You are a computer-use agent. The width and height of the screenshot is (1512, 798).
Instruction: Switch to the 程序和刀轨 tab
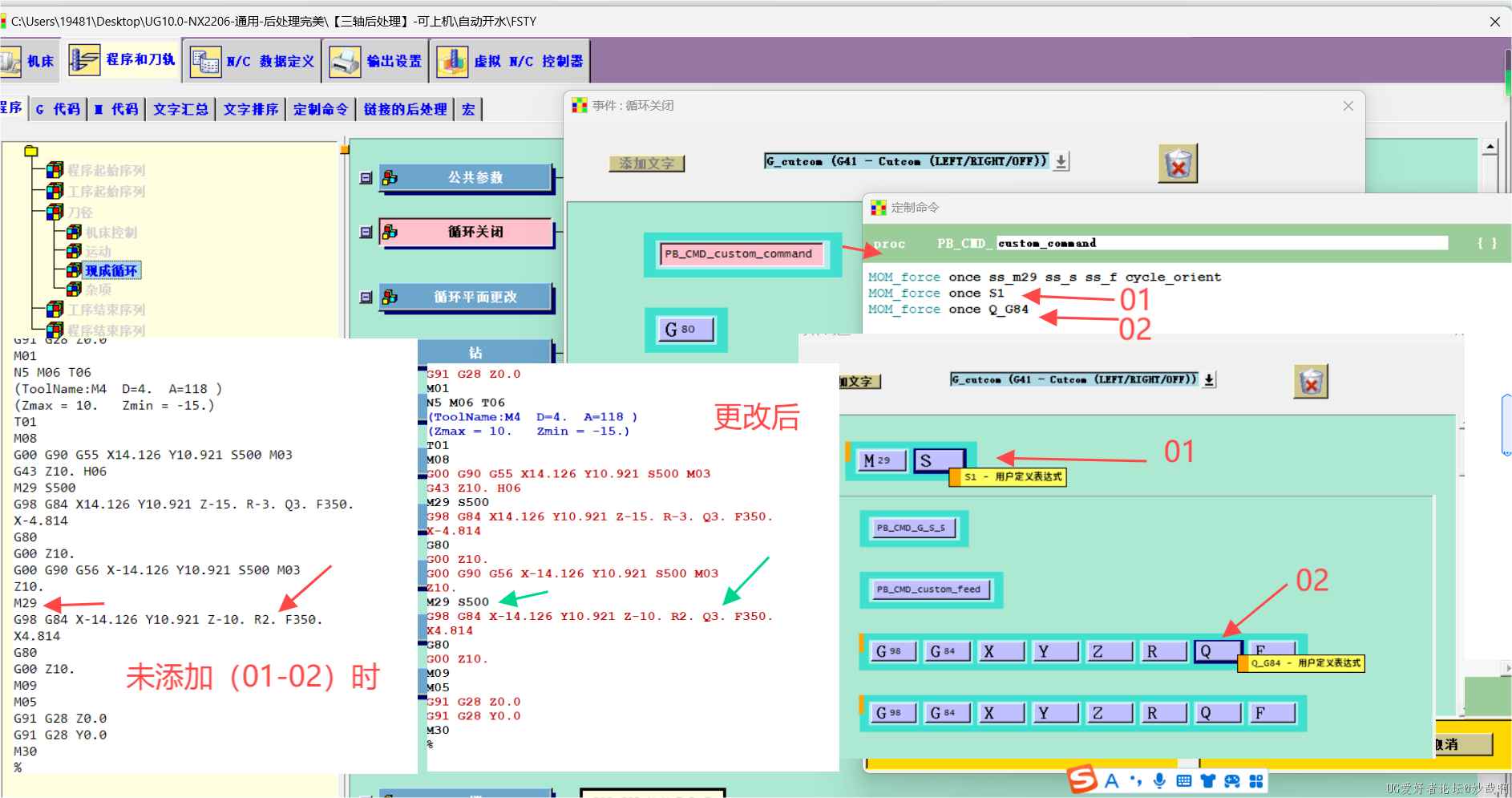coord(122,60)
